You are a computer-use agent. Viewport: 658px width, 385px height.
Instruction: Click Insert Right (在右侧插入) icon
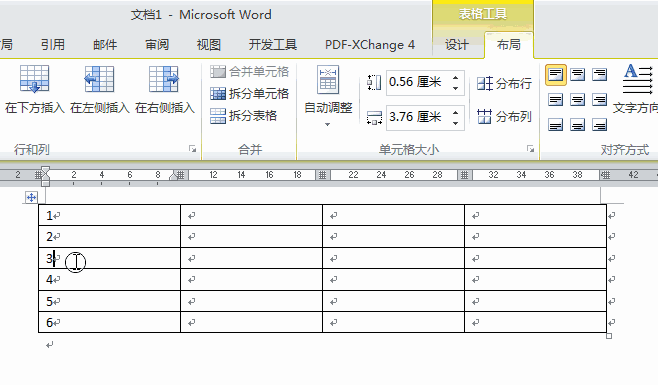coord(164,79)
